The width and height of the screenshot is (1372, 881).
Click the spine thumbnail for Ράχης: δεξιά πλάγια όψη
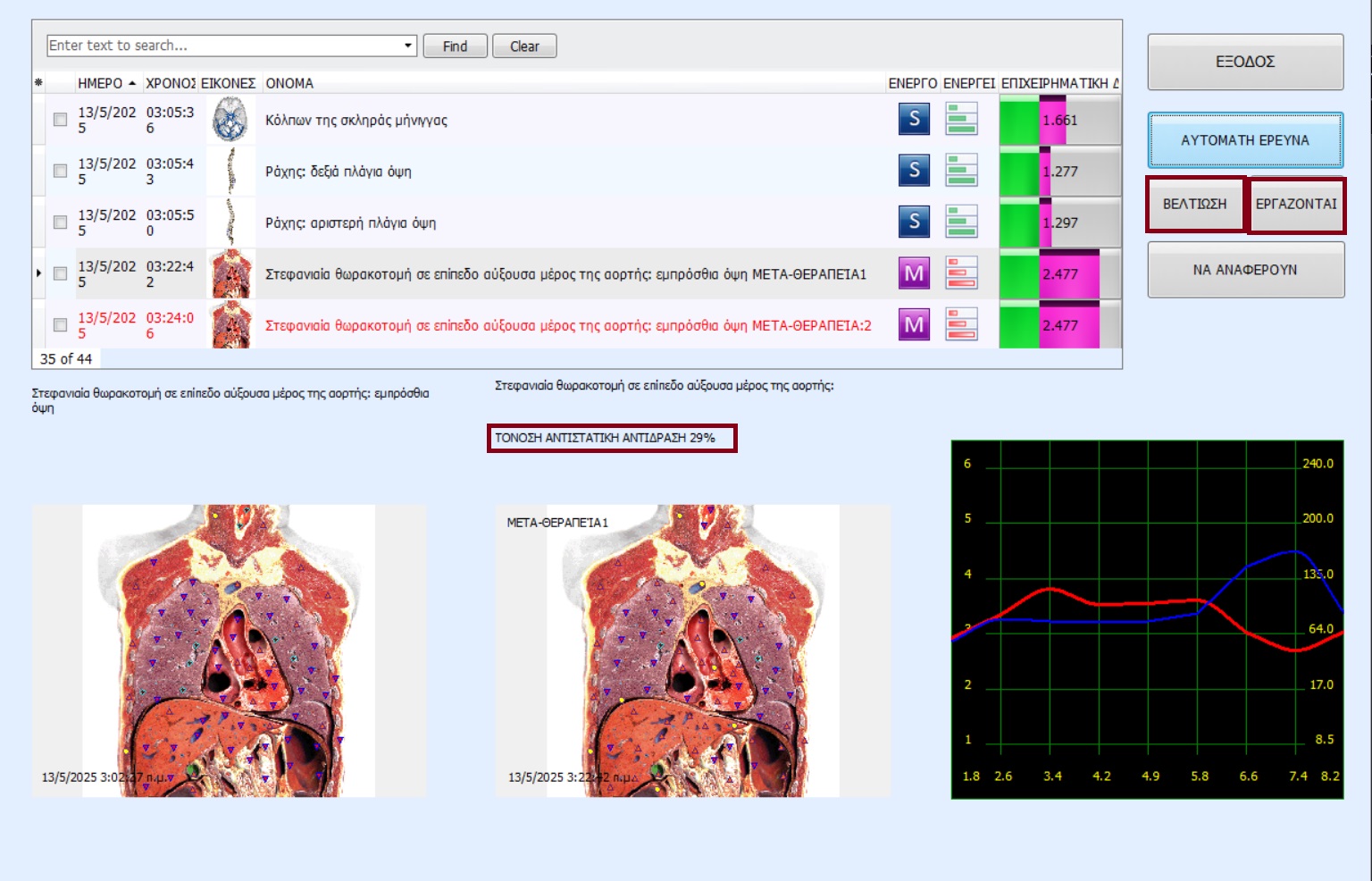[231, 171]
